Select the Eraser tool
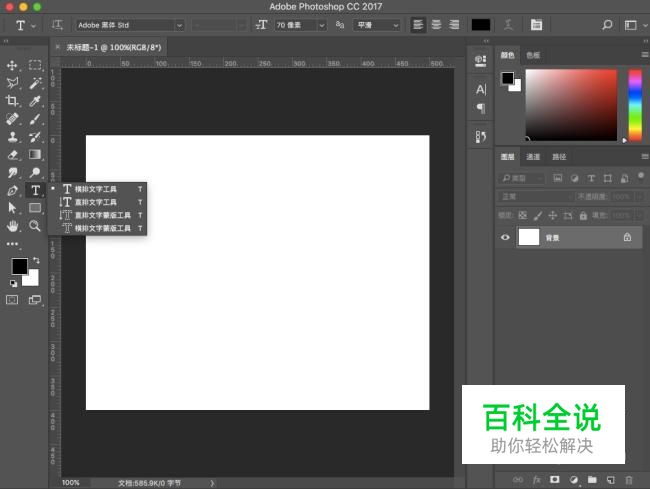This screenshot has width=650, height=489. (13, 155)
